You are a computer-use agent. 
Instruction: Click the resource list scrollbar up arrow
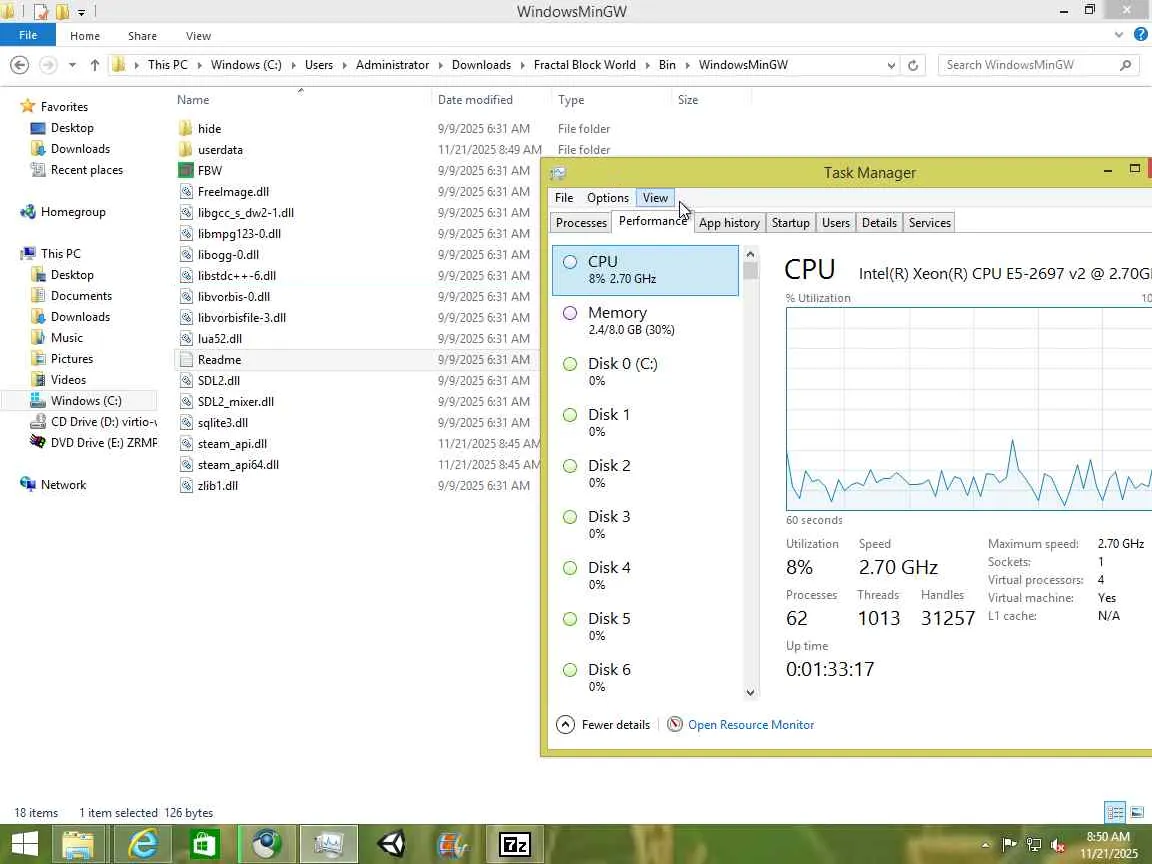pyautogui.click(x=750, y=254)
